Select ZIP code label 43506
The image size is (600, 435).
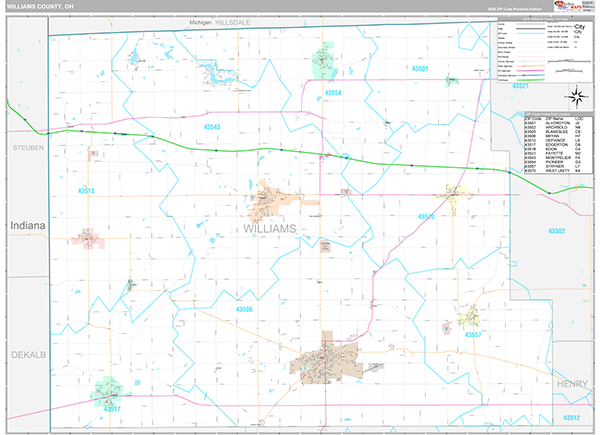click(x=244, y=309)
